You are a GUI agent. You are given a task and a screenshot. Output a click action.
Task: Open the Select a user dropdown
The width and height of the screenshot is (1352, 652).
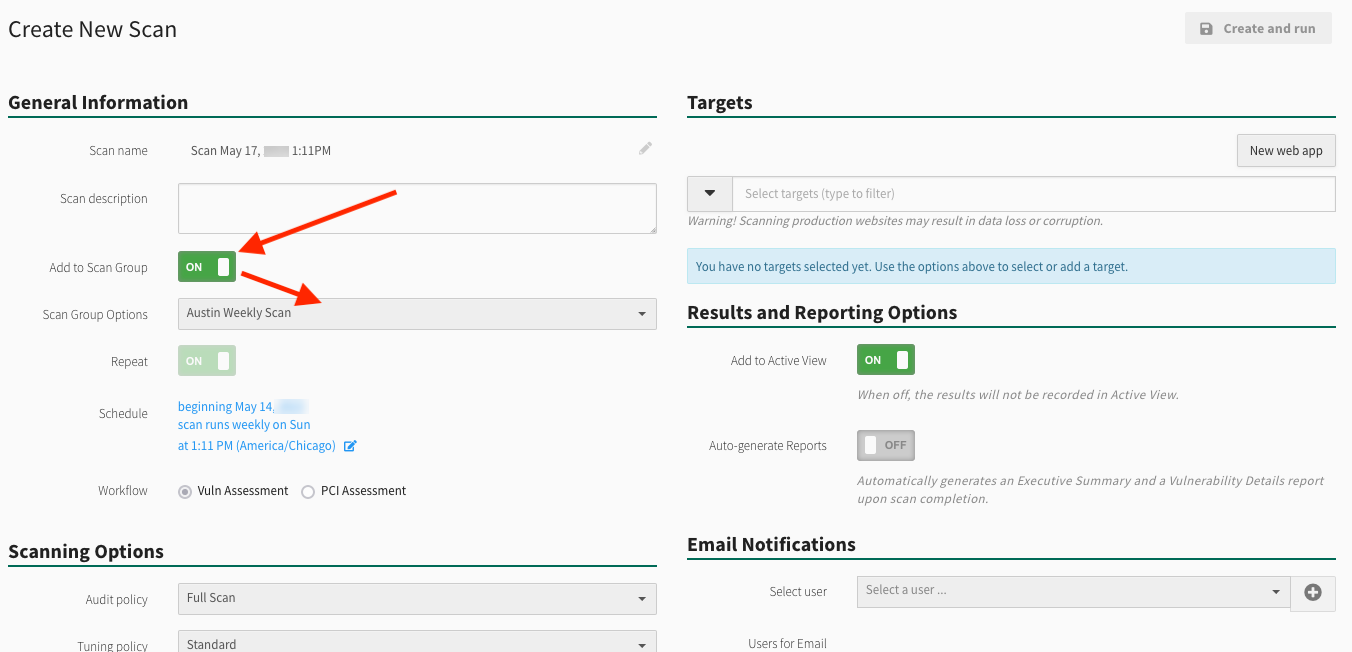pyautogui.click(x=1073, y=591)
